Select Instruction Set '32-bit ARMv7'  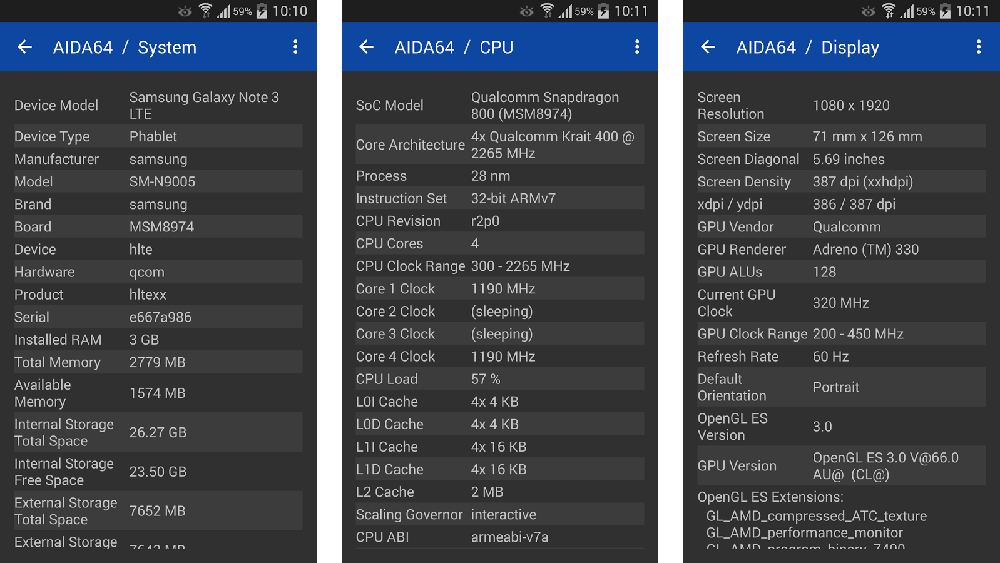513,198
